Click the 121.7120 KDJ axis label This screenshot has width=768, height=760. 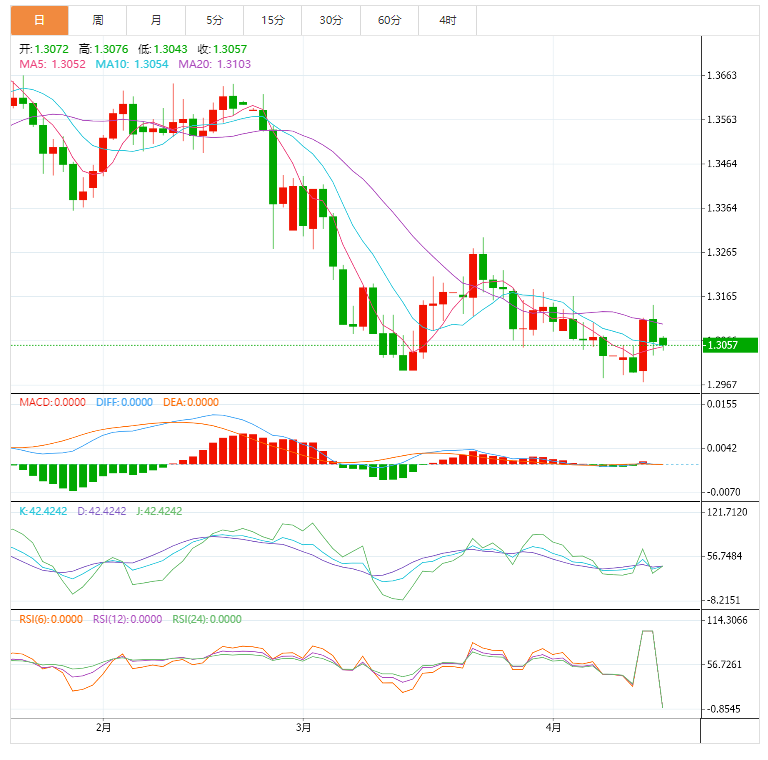[x=727, y=512]
